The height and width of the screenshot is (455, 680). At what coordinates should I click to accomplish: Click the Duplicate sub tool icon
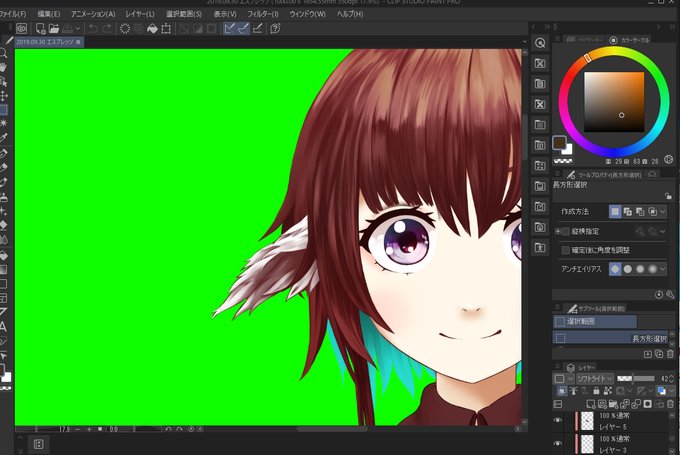(659, 354)
